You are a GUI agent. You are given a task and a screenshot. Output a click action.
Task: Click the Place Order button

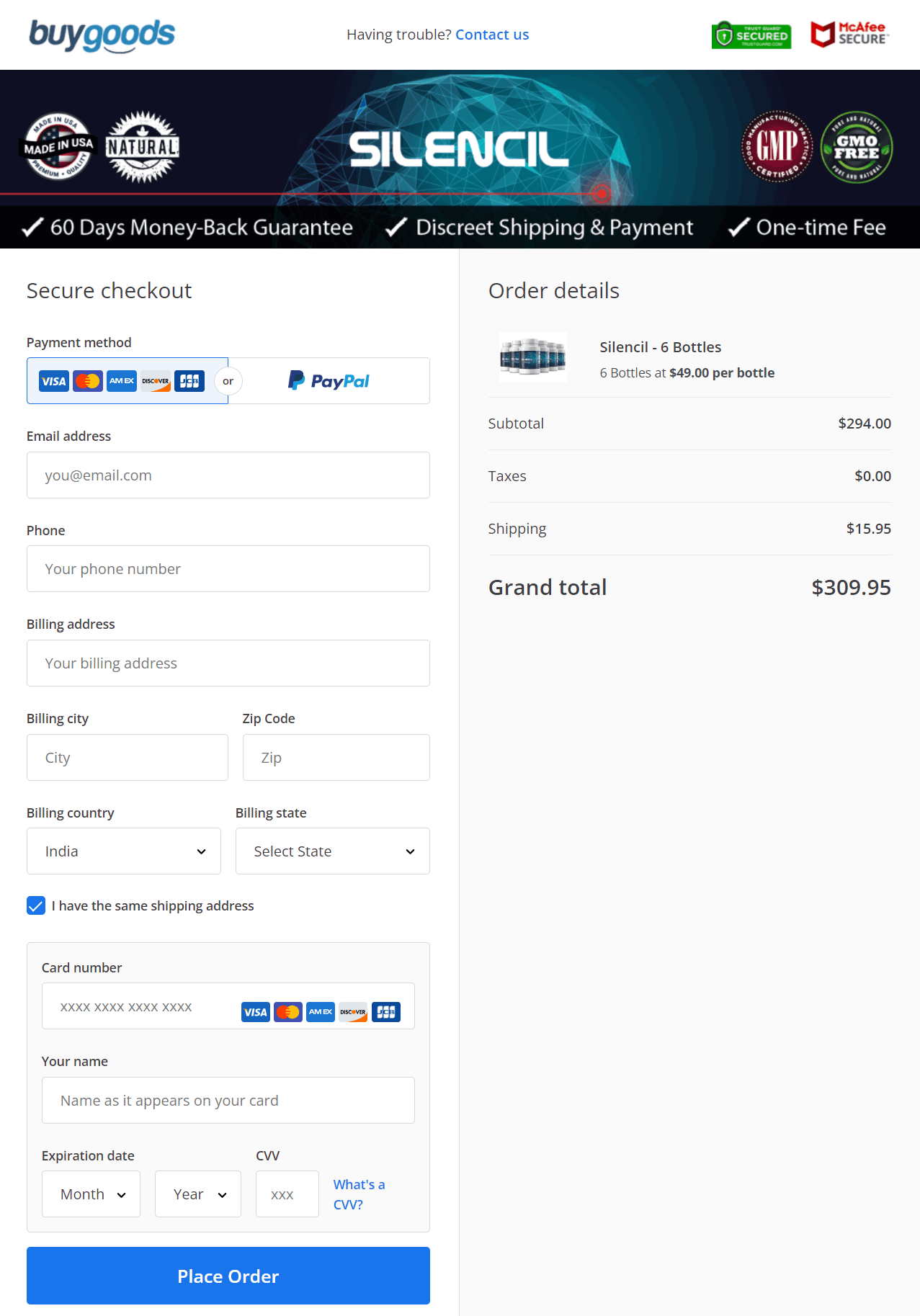228,1276
